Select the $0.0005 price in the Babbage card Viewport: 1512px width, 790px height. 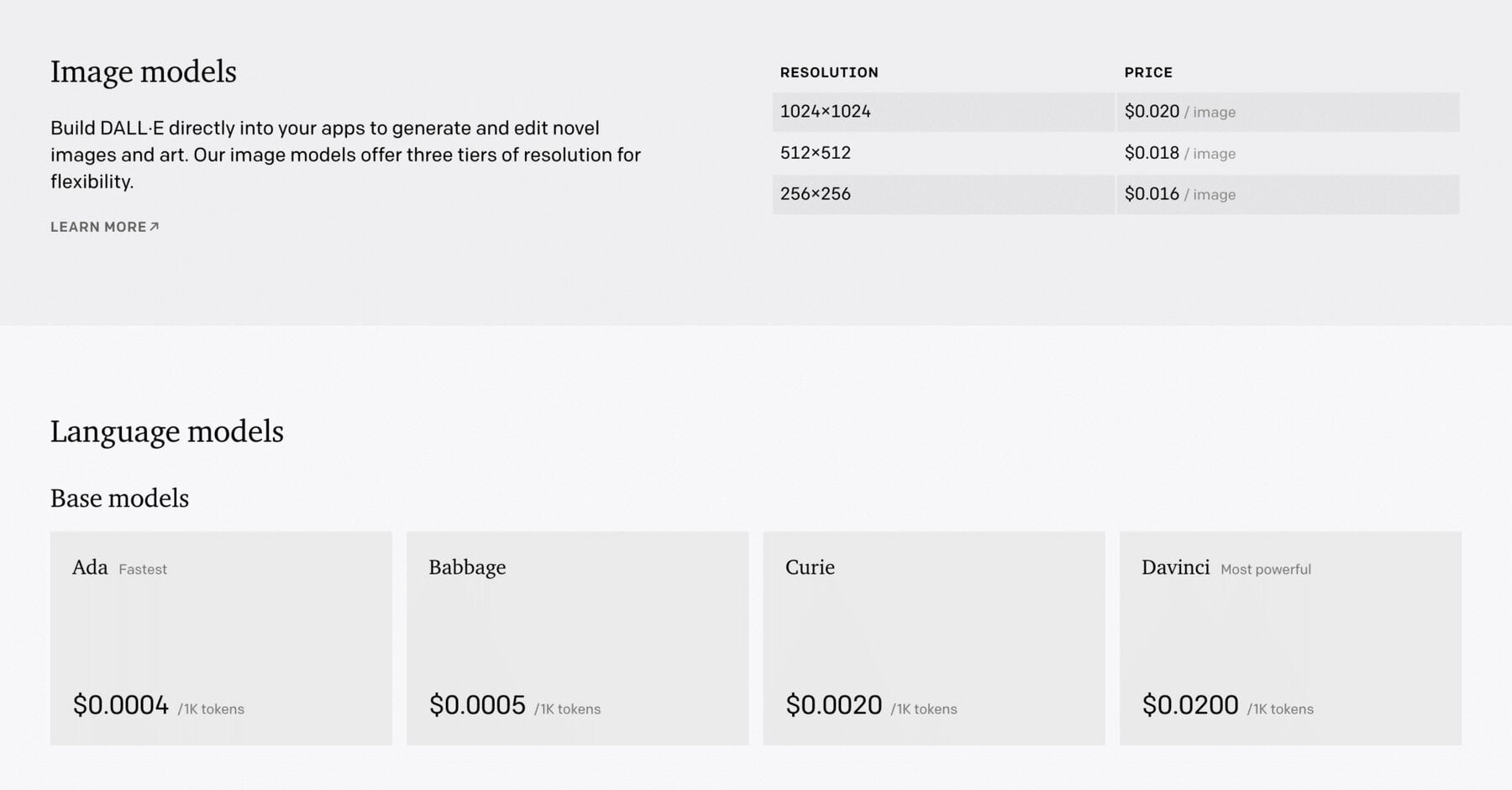(x=477, y=704)
